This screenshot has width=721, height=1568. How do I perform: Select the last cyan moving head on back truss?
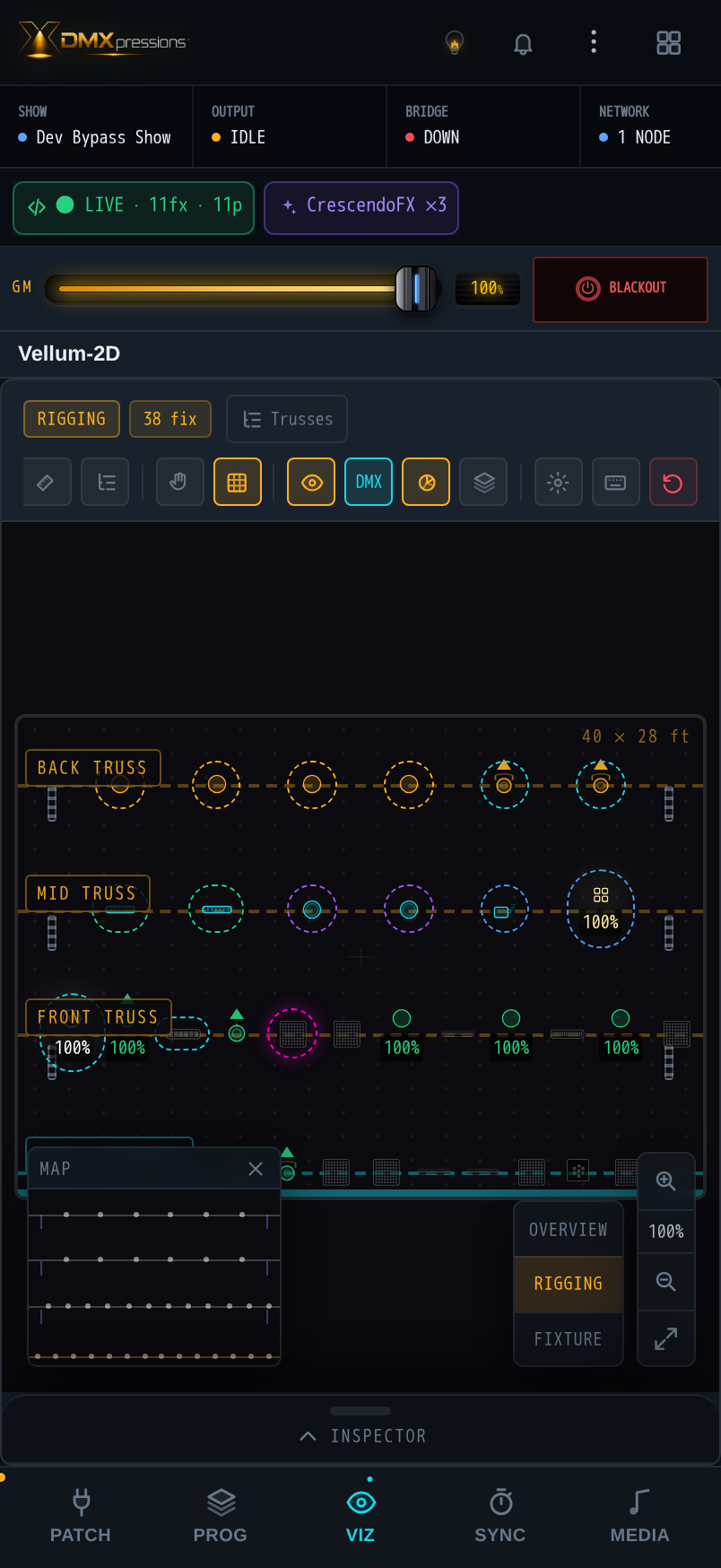point(601,784)
